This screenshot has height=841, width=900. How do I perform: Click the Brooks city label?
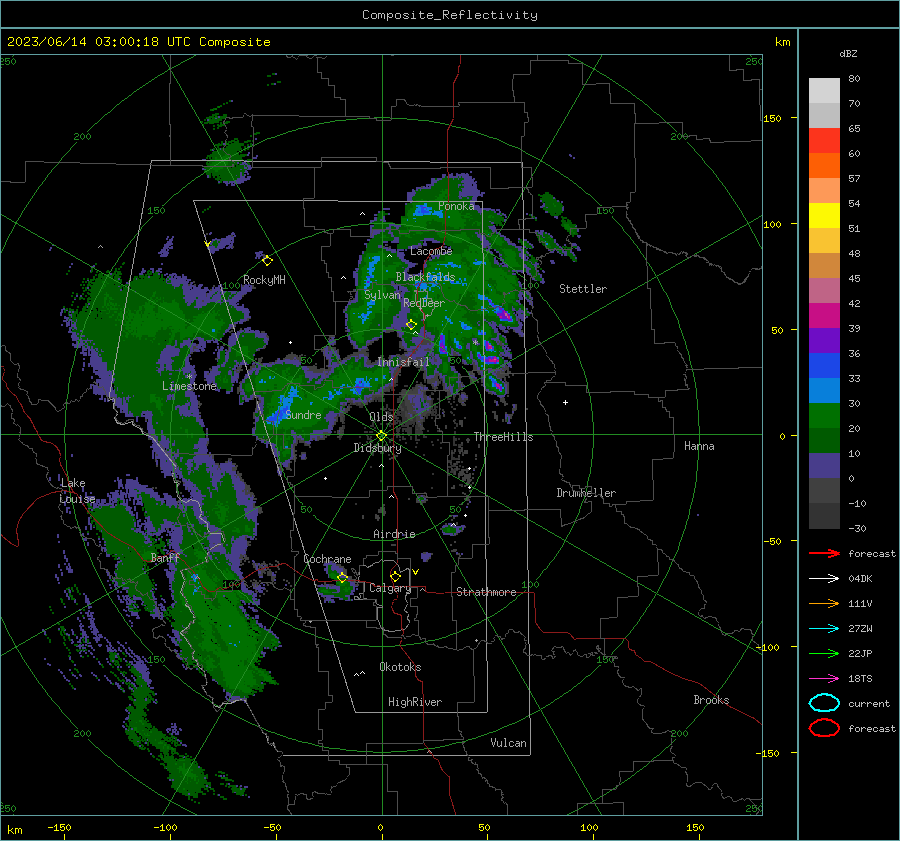point(711,700)
